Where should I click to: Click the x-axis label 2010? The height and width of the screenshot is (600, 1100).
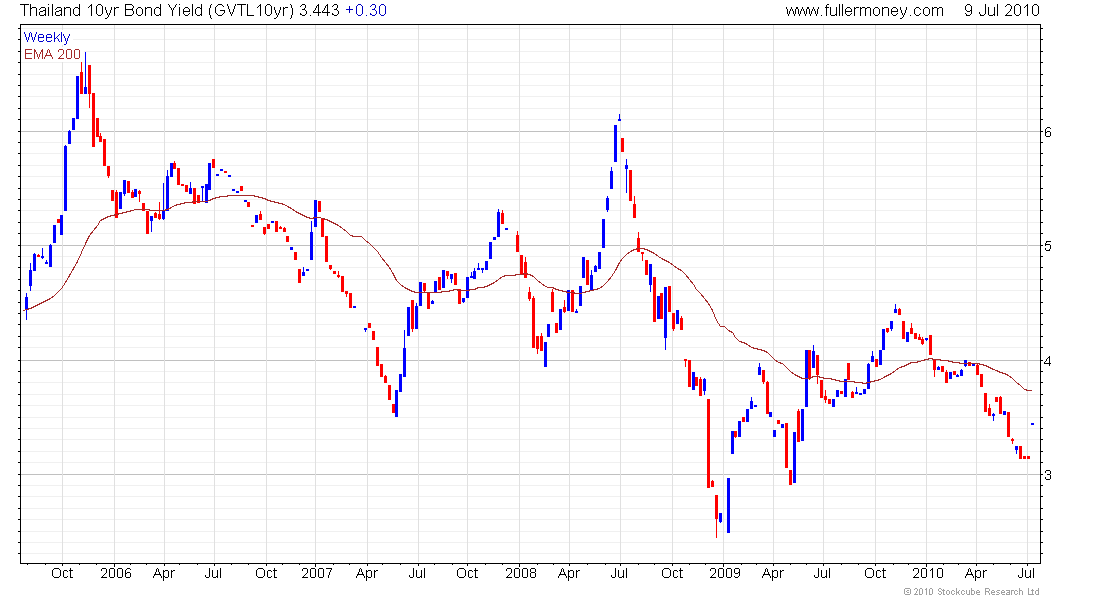pos(927,573)
